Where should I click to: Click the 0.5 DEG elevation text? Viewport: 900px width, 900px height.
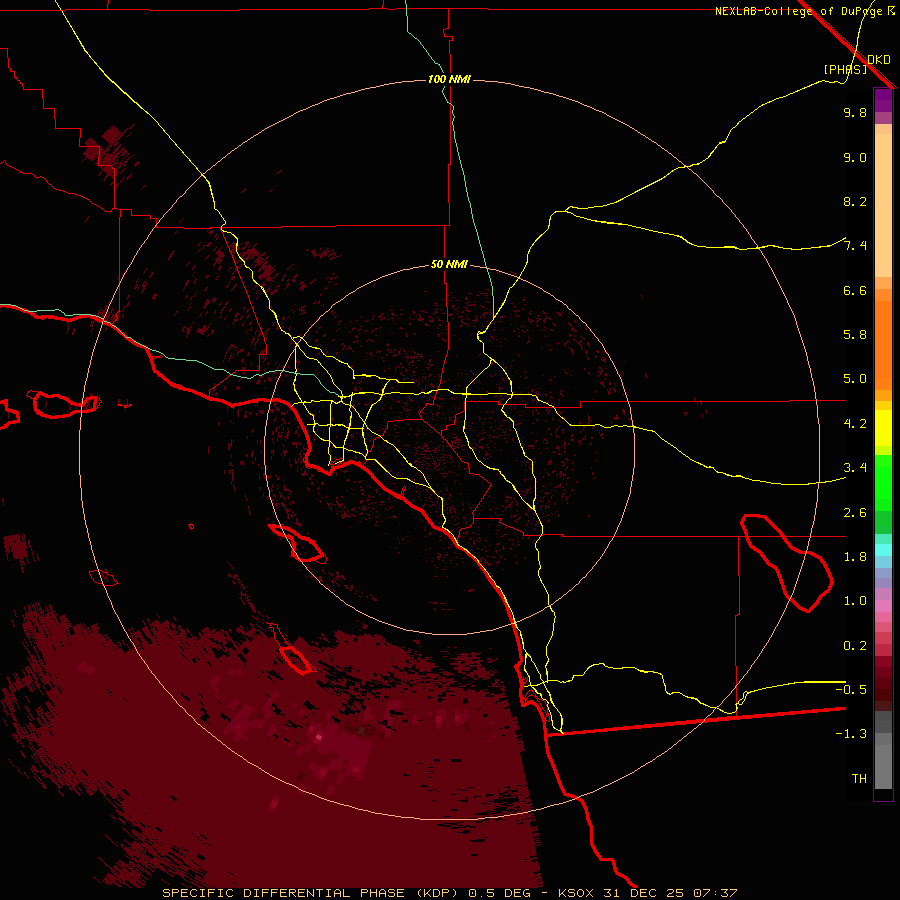[499, 893]
